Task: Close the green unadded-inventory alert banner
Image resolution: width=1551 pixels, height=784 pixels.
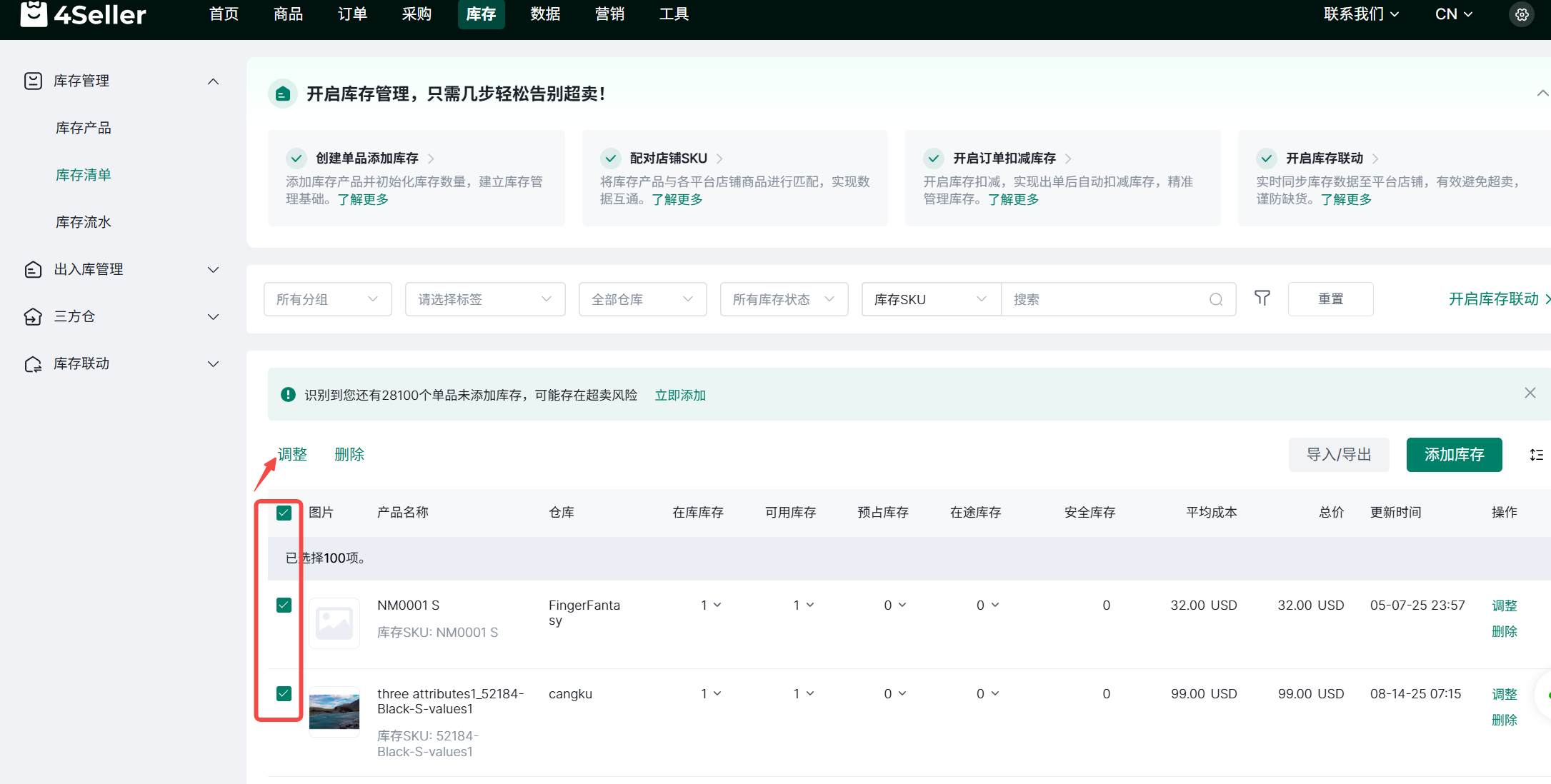Action: point(1530,393)
